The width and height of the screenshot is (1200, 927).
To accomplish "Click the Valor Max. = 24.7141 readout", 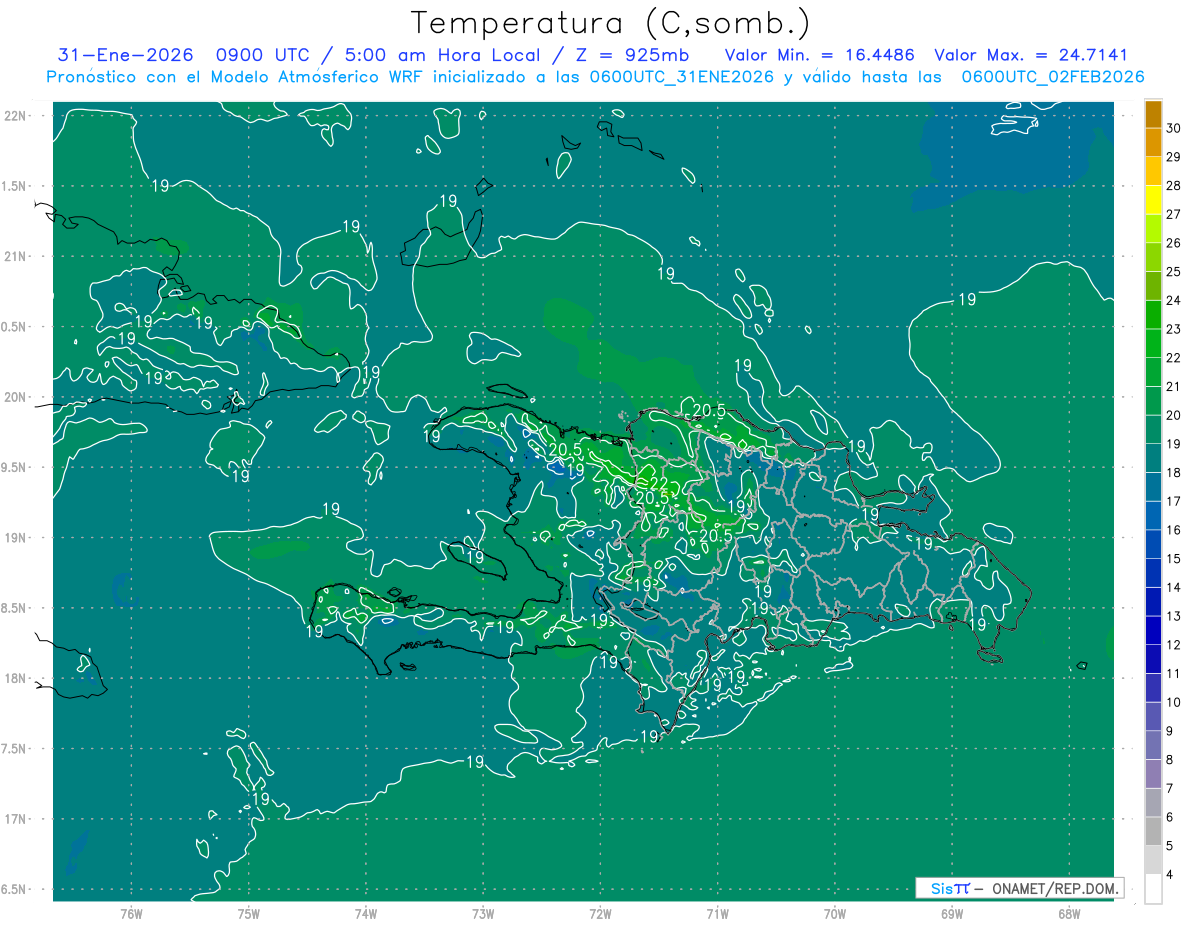I will tap(1030, 55).
